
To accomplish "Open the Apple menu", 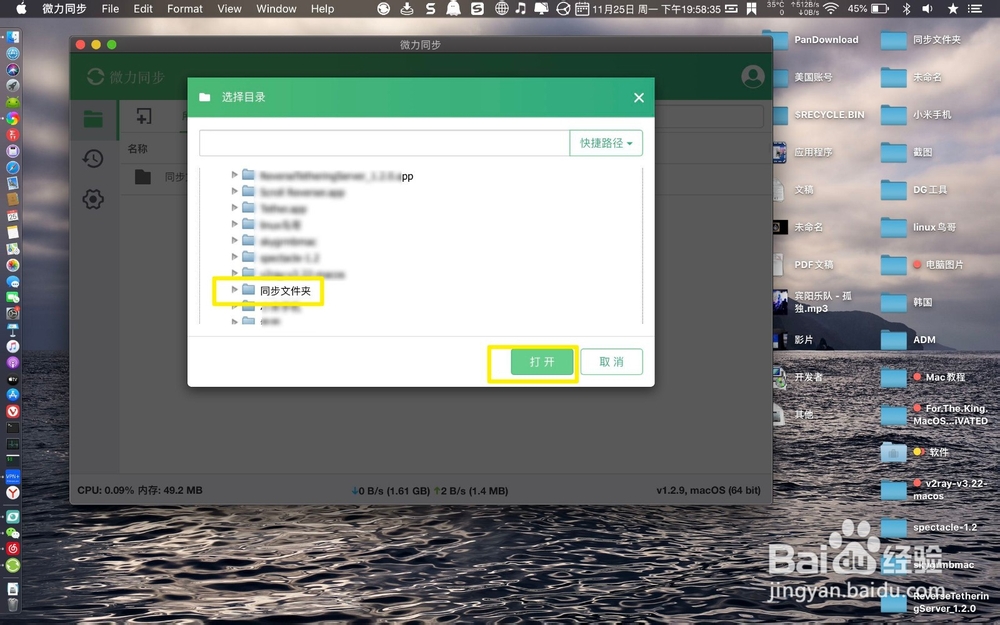I will 21,8.
